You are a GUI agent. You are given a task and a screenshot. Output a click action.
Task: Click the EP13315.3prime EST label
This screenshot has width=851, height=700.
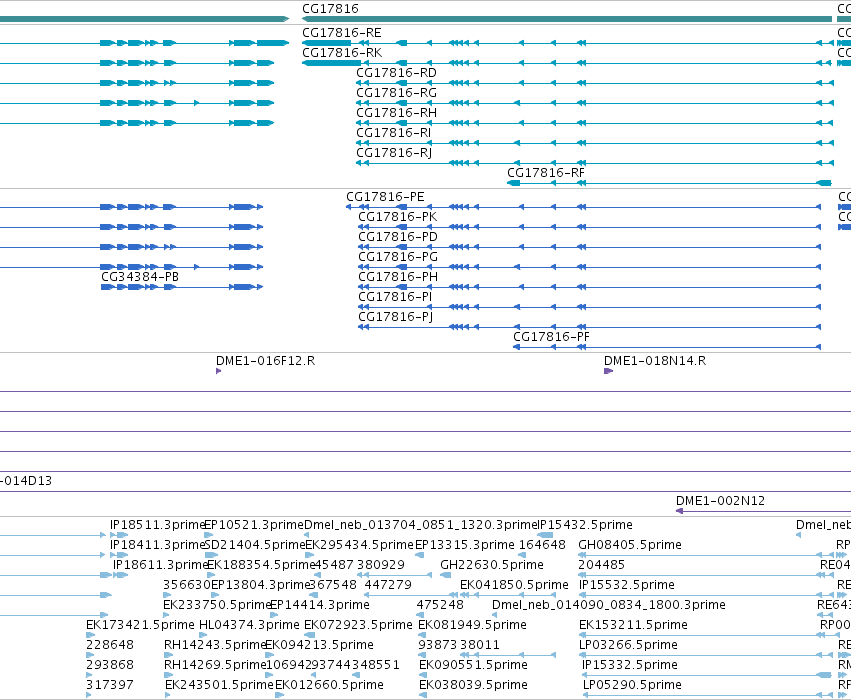pos(465,545)
